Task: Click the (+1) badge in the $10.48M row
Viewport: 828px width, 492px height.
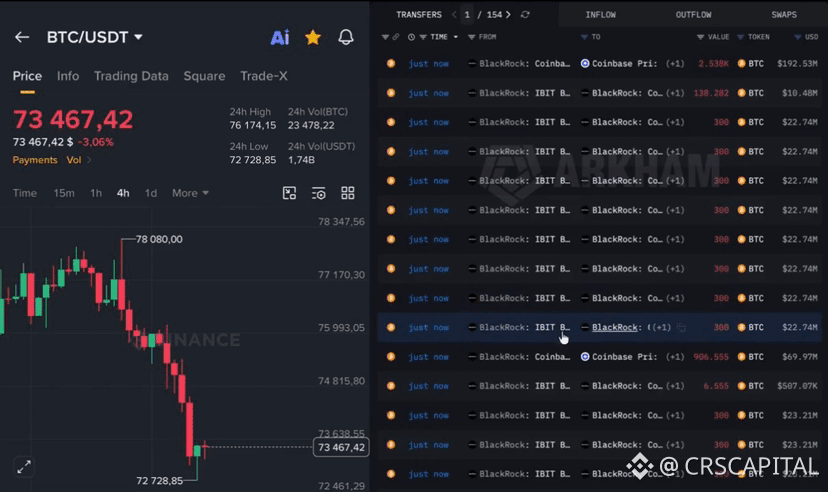Action: (x=675, y=93)
